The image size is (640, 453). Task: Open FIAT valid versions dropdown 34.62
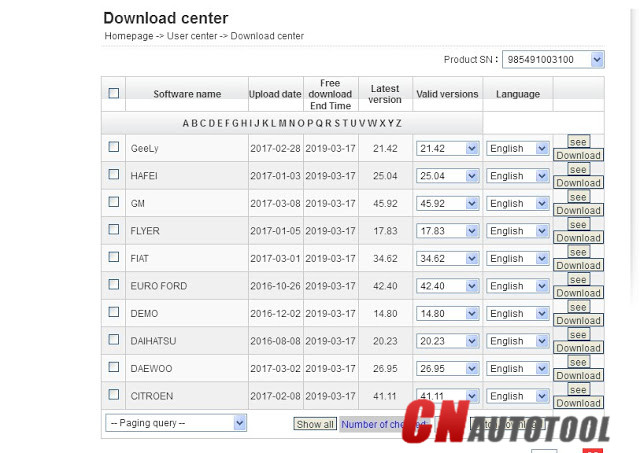tap(447, 259)
